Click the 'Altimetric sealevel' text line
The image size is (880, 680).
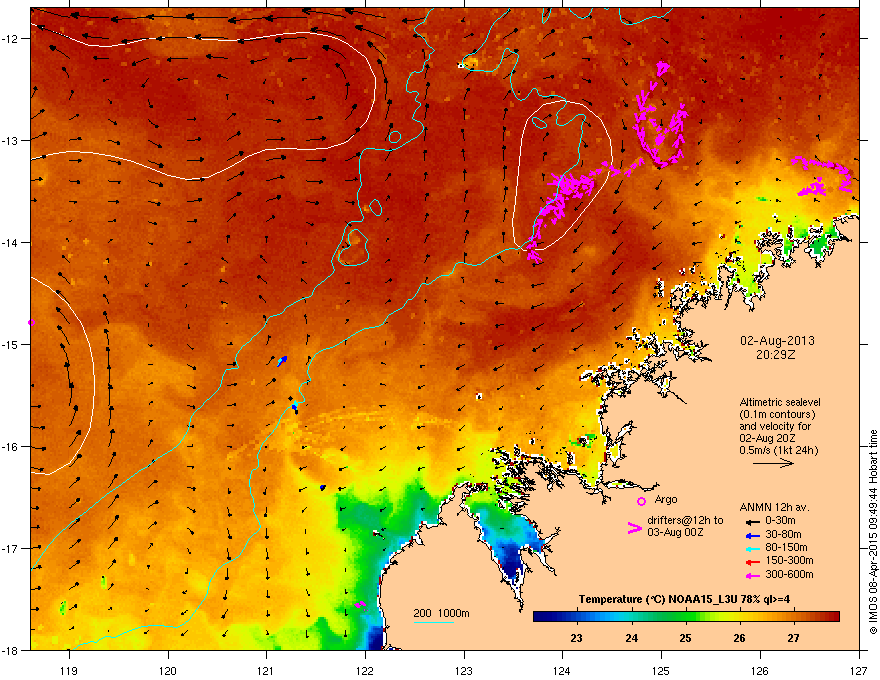(780, 402)
